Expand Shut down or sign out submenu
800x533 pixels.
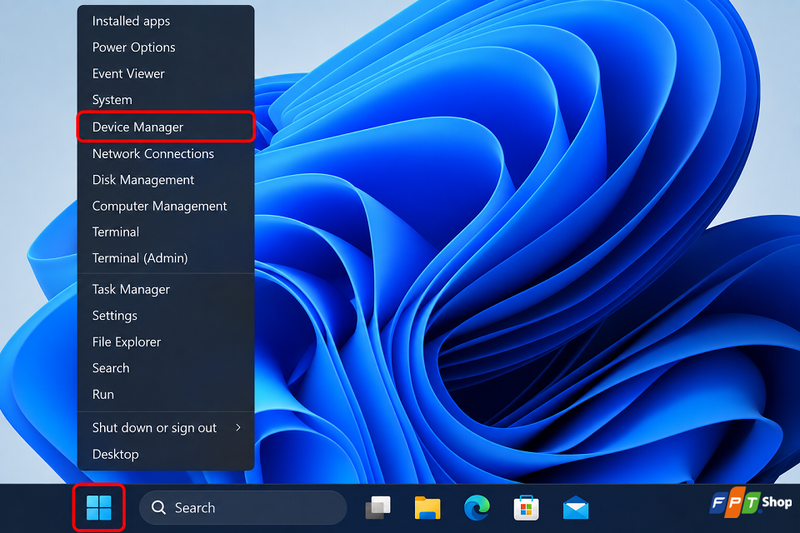[166, 427]
